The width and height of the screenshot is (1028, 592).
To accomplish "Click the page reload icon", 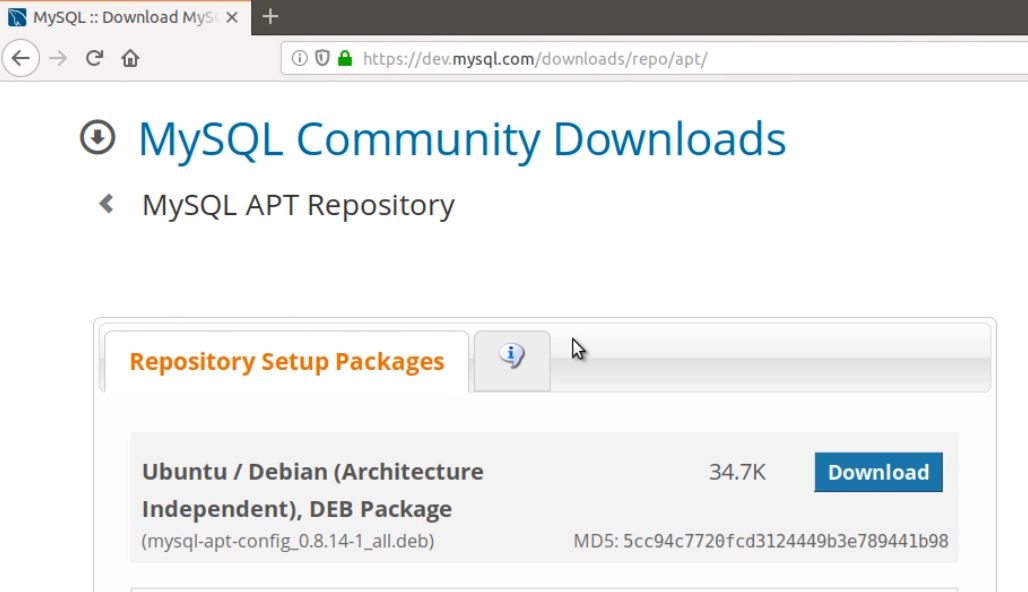I will coord(94,58).
